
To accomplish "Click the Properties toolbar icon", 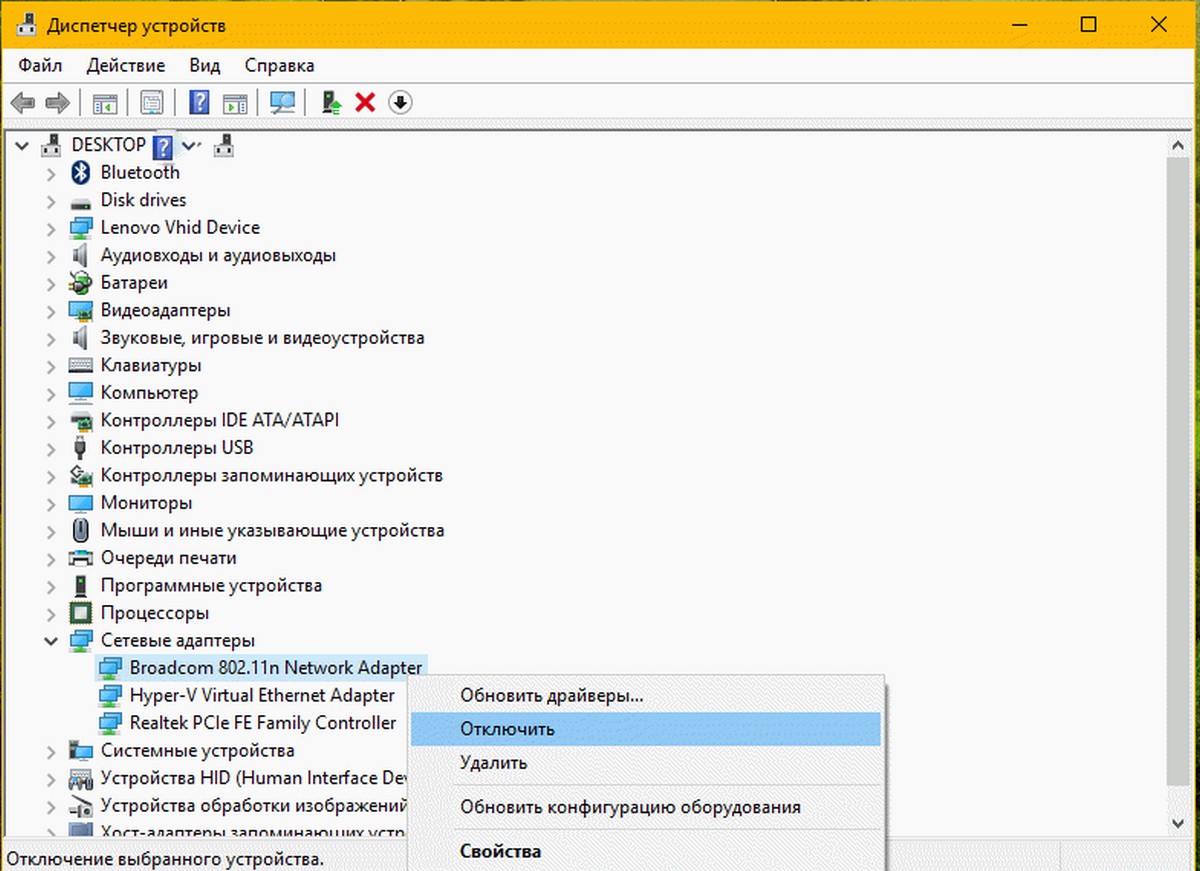I will 152,102.
